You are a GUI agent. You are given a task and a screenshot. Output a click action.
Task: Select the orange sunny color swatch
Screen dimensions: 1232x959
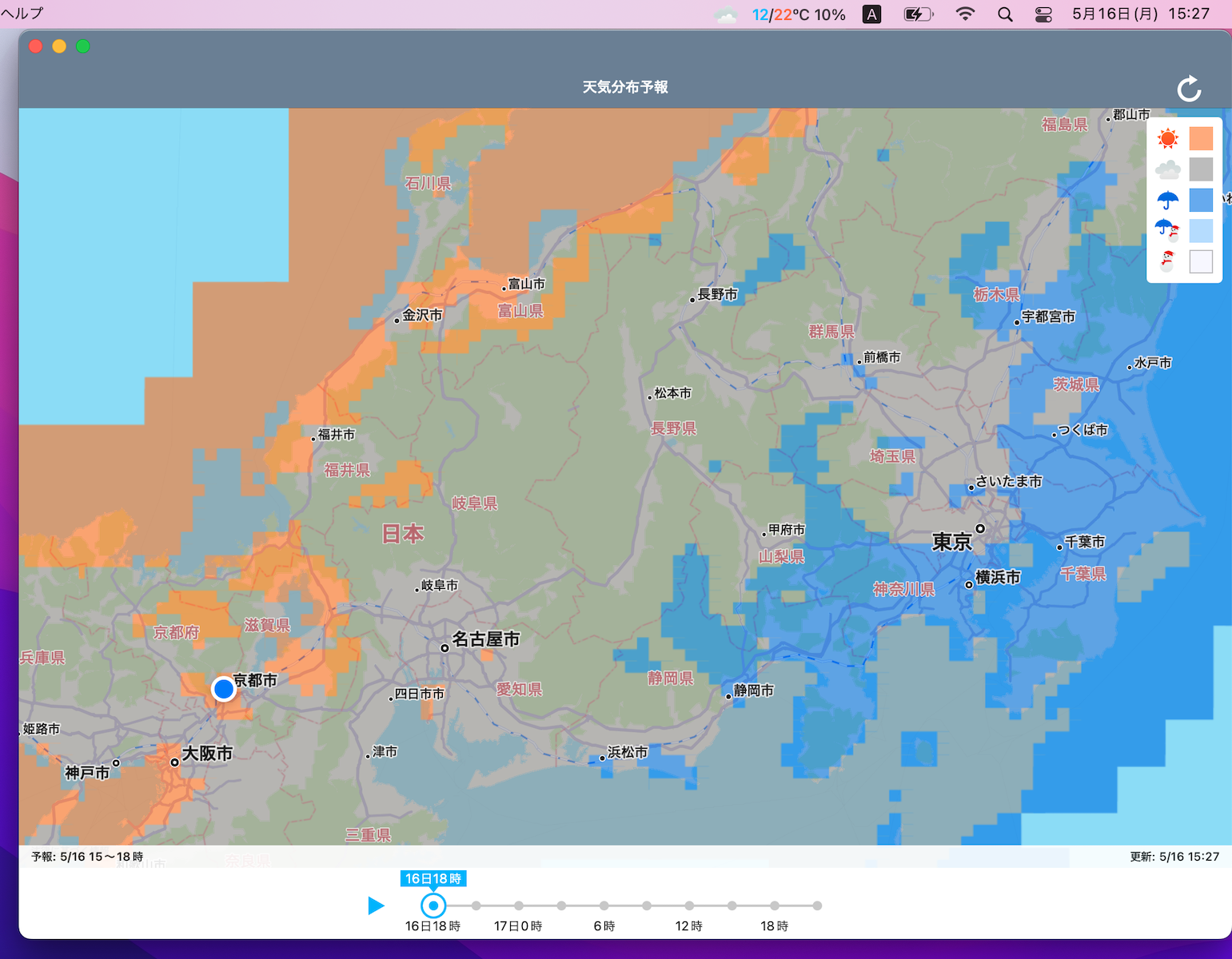[1201, 138]
